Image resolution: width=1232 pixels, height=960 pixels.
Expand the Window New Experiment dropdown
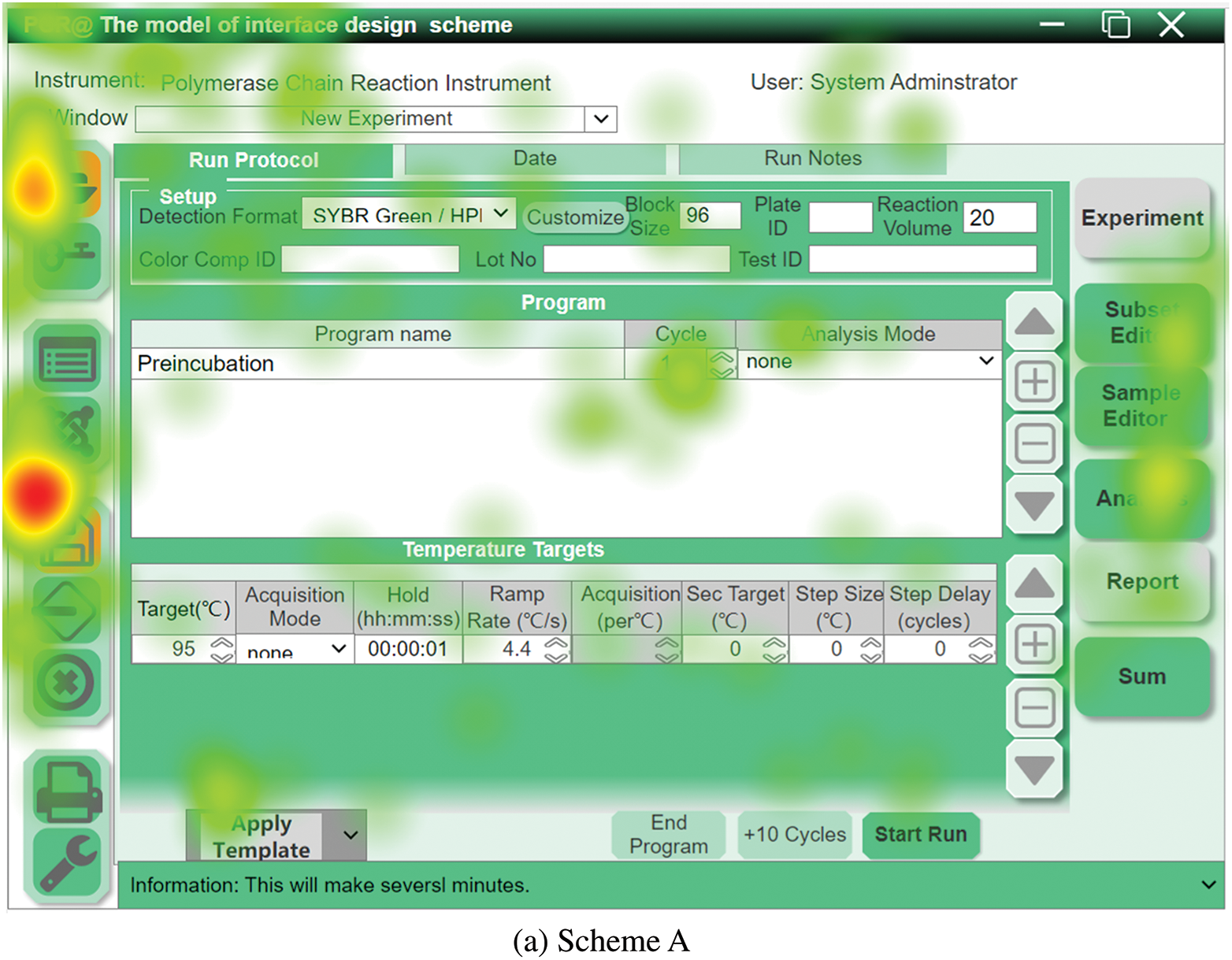(601, 119)
